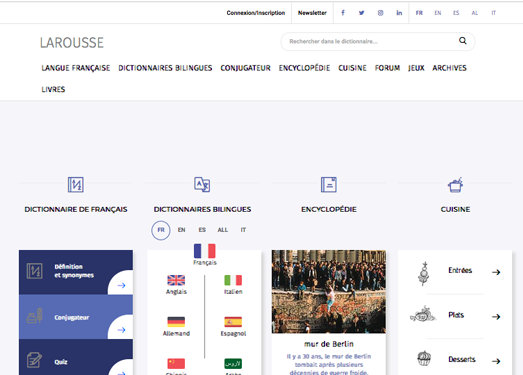Click the arrow next to Plats
This screenshot has width=523, height=375.
496,317
